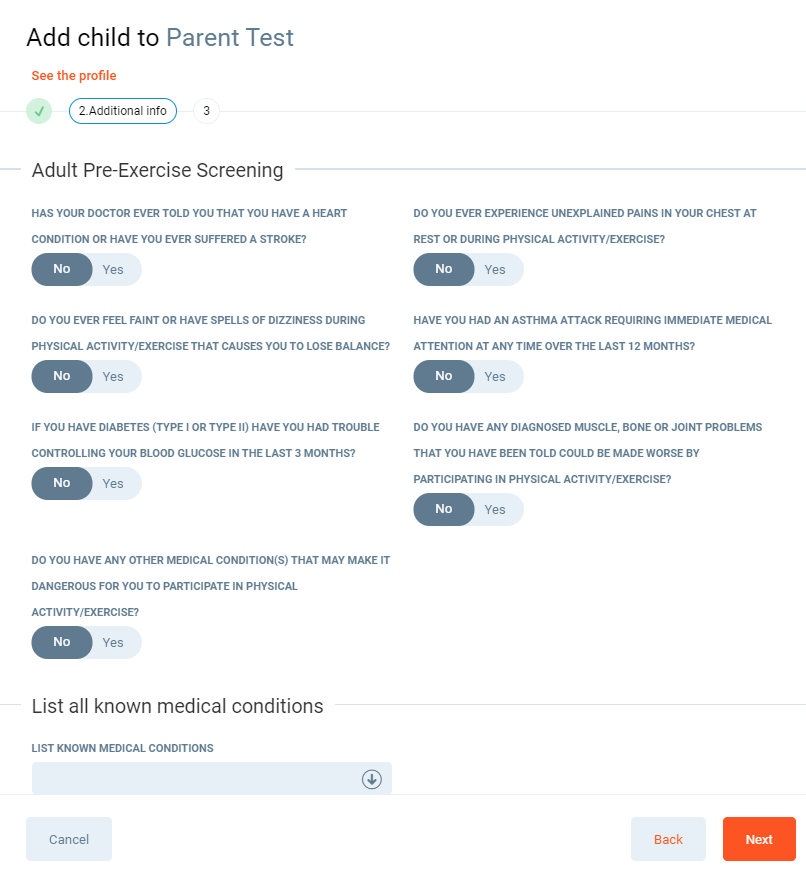Viewport: 806px width, 881px height.
Task: Select No for asthma attack question
Action: click(x=444, y=376)
